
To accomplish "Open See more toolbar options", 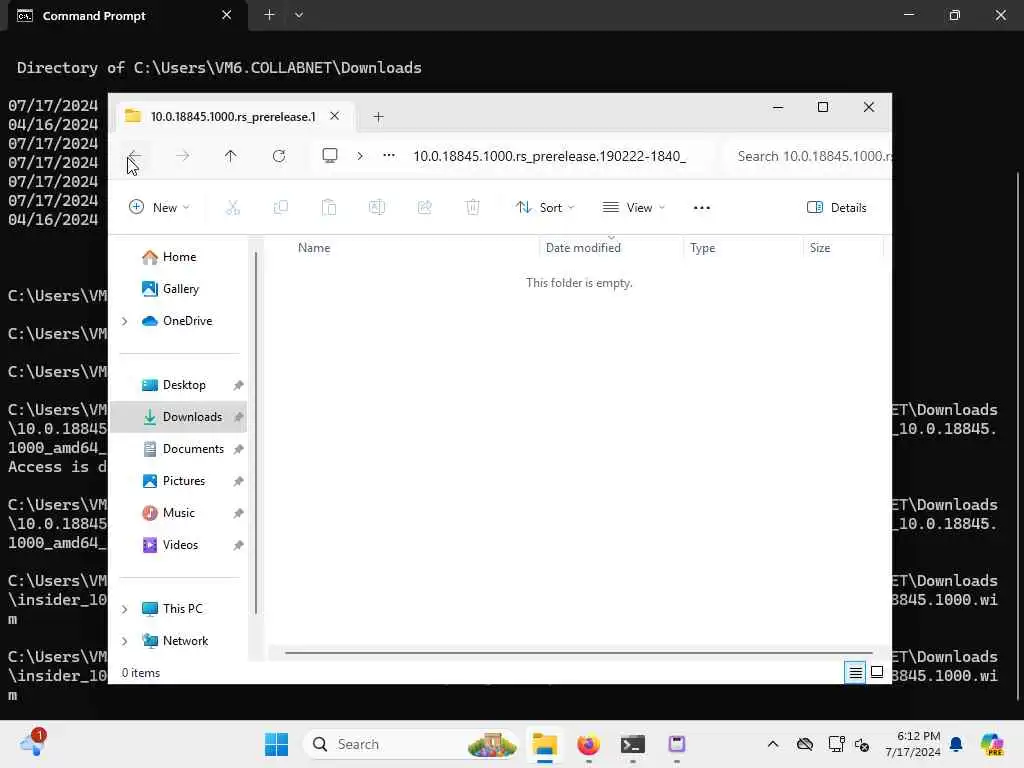I will (x=702, y=208).
